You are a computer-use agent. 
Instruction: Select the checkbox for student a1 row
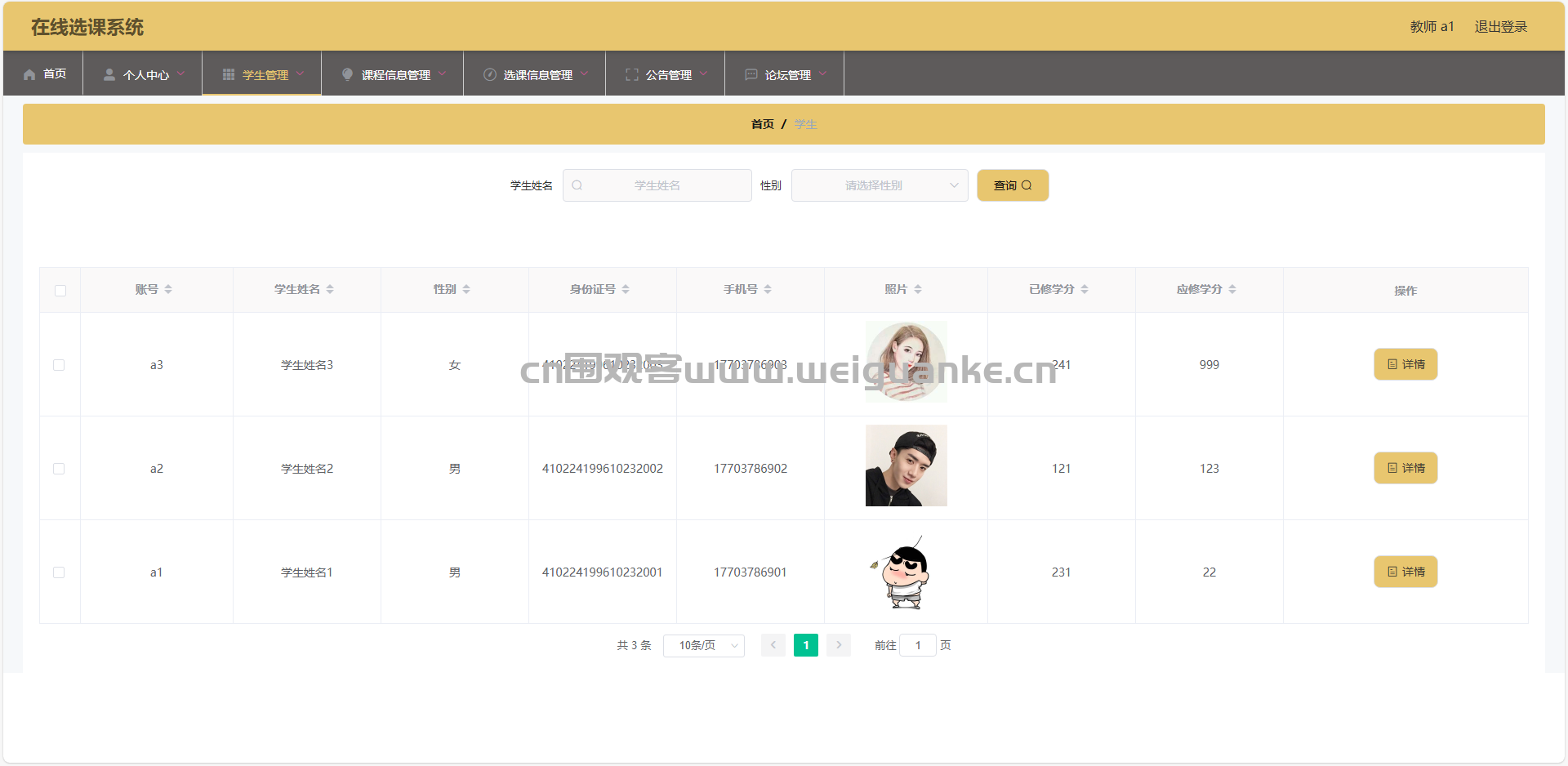pyautogui.click(x=59, y=572)
